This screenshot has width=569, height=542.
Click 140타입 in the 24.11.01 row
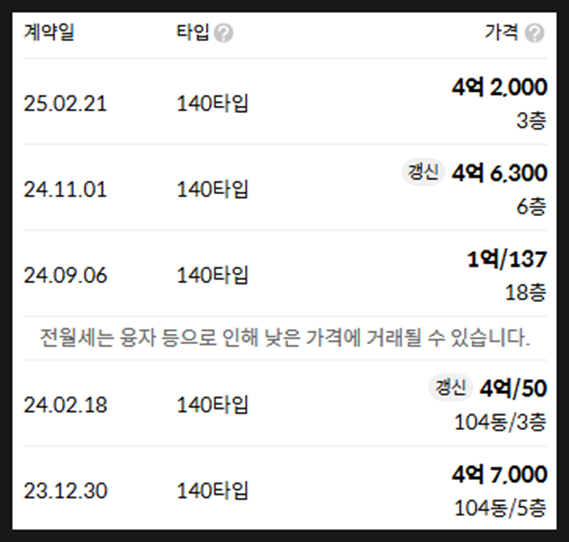[x=212, y=189]
